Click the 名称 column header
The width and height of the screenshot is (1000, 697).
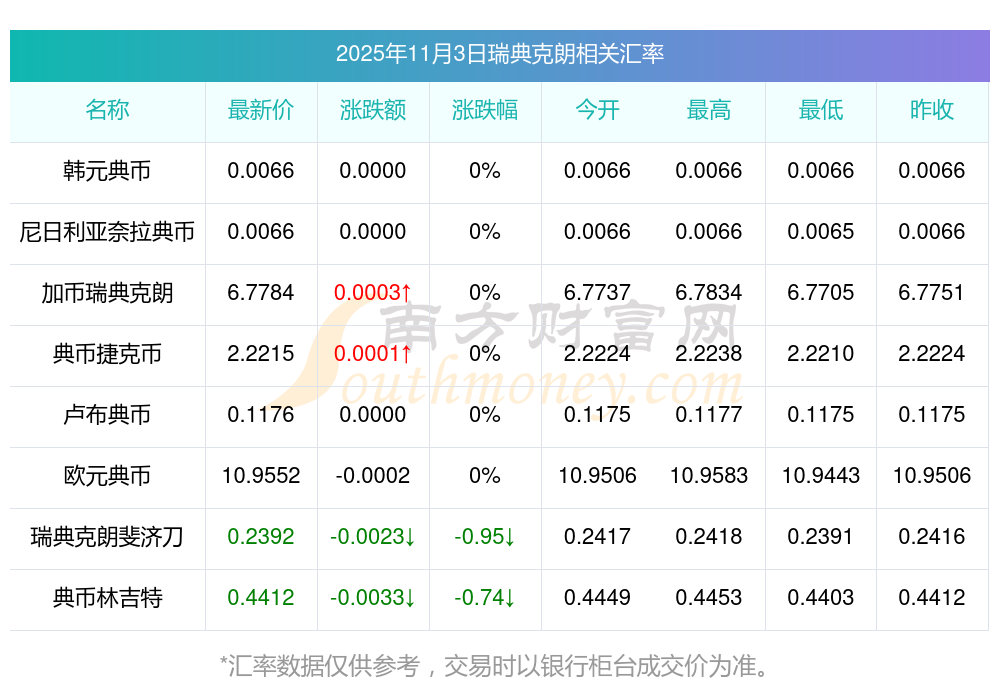pyautogui.click(x=107, y=111)
